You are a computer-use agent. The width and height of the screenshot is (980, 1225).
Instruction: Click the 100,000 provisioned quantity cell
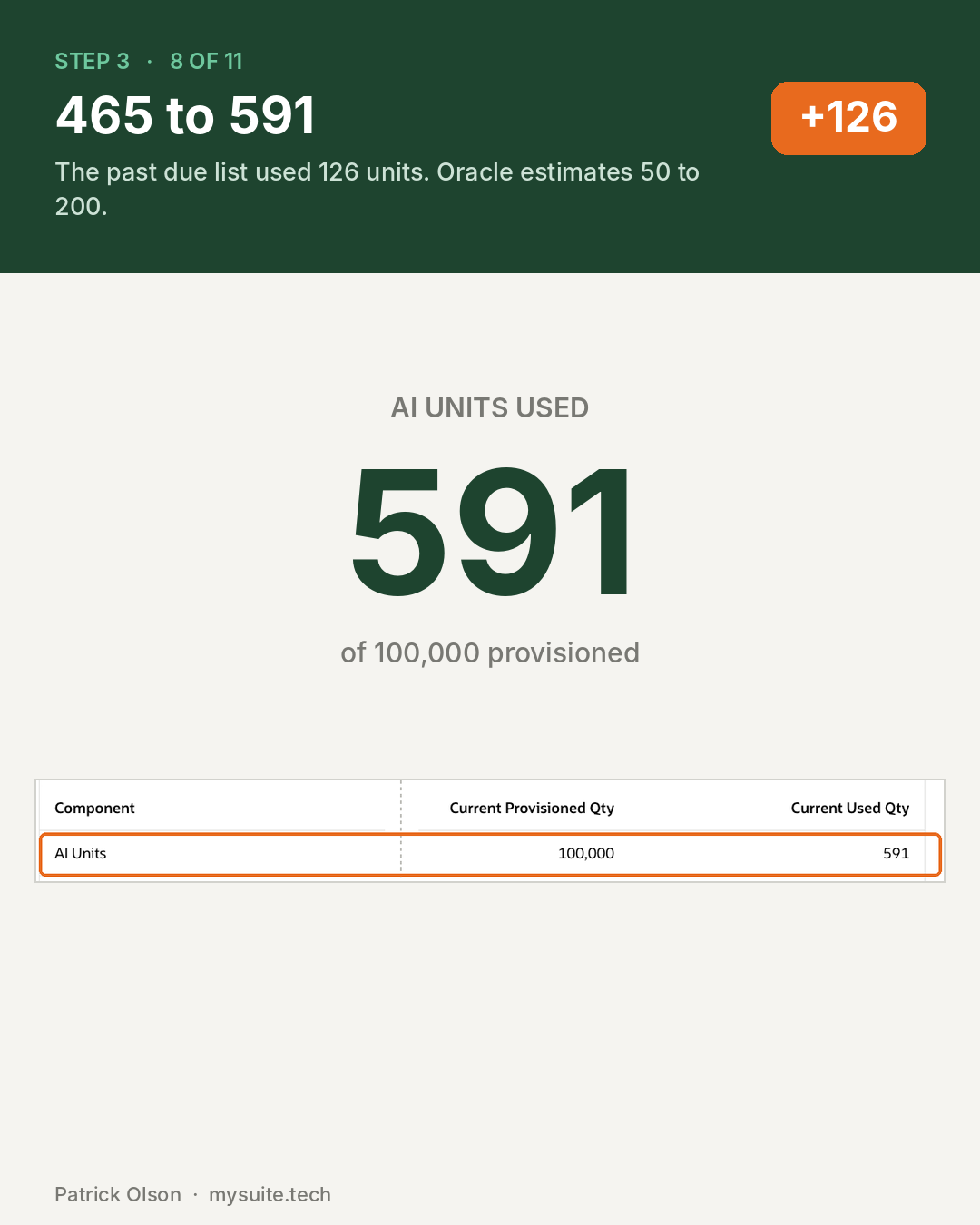[x=586, y=854]
